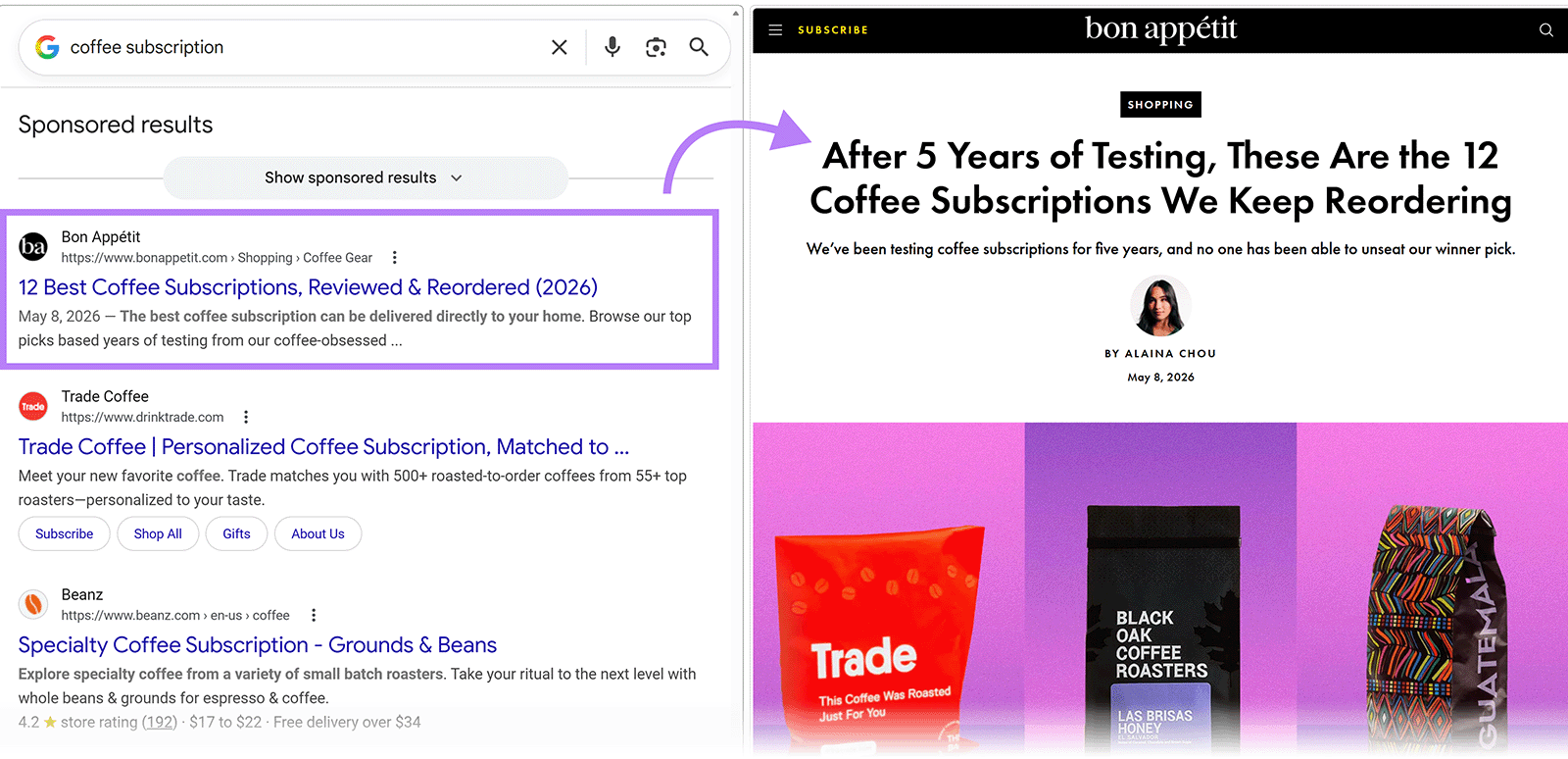This screenshot has width=1568, height=759.
Task: Open search on the Bon Appétit site header
Action: click(1546, 29)
